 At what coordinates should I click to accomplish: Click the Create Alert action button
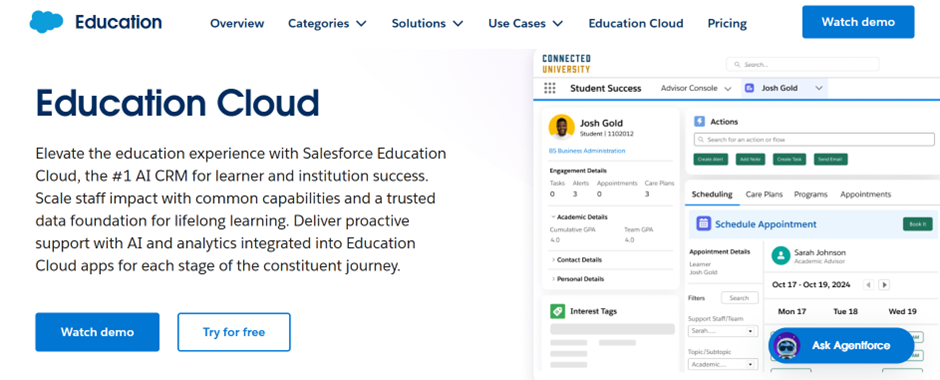[710, 159]
